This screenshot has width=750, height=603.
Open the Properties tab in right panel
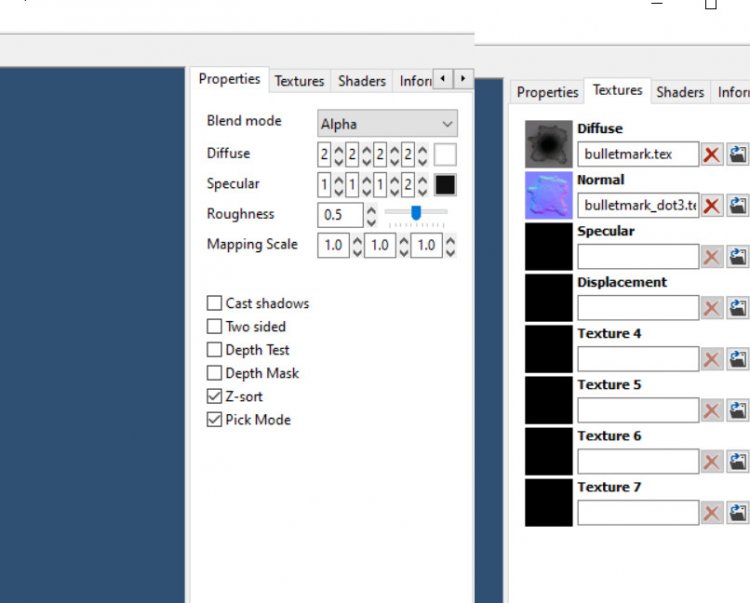pyautogui.click(x=547, y=92)
